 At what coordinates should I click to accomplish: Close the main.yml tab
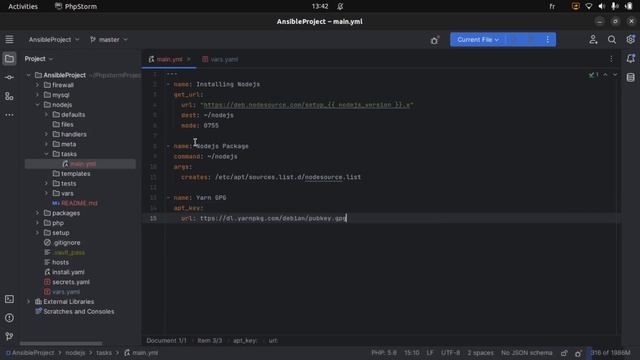pyautogui.click(x=189, y=59)
